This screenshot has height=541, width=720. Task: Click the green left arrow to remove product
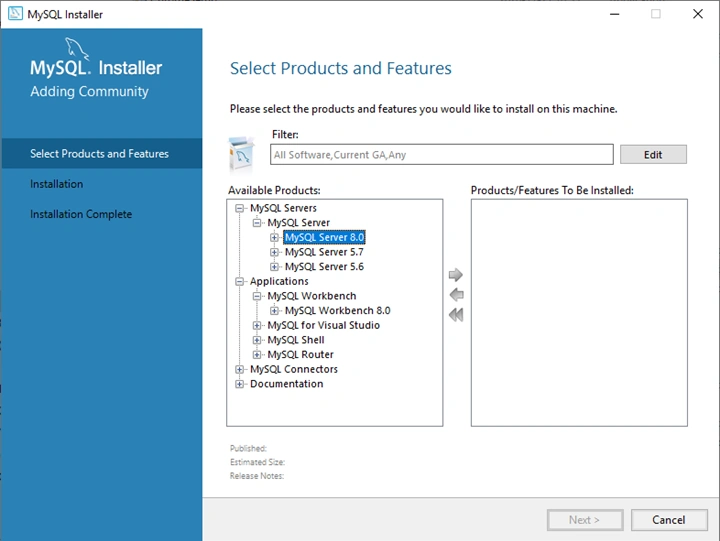(x=456, y=295)
